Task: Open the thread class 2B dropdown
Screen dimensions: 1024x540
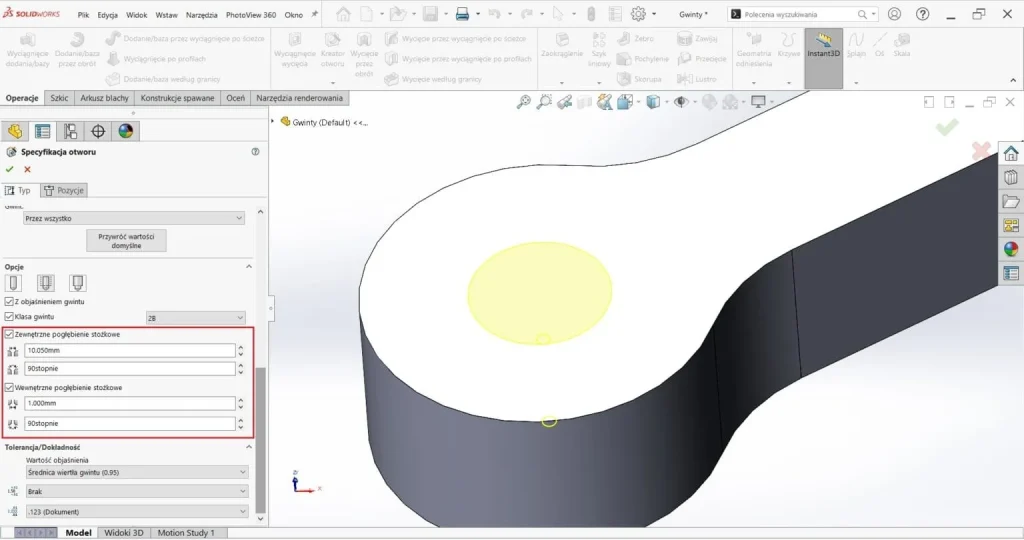Action: pos(195,318)
